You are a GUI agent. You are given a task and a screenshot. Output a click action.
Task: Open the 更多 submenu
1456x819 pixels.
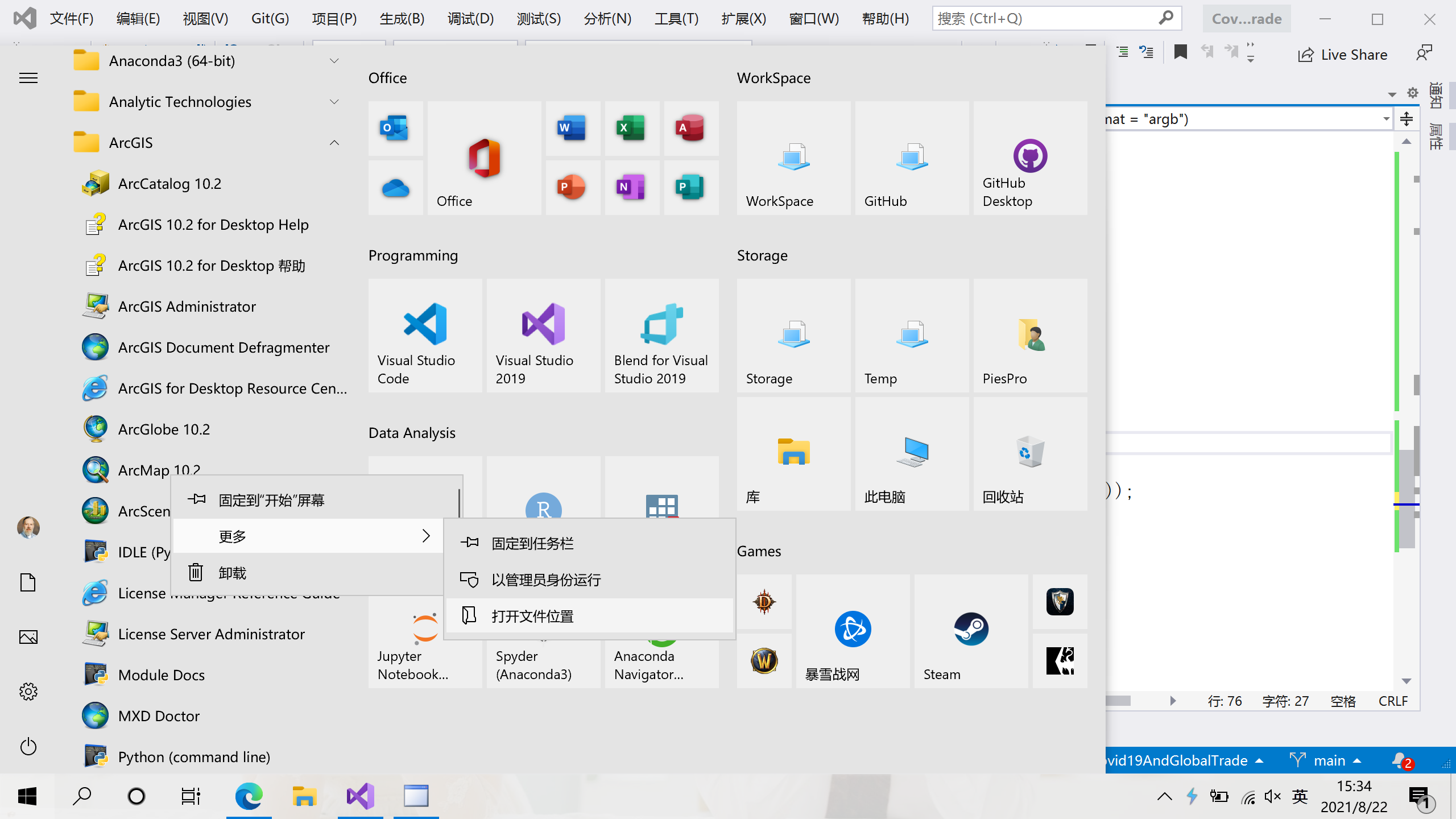[x=308, y=536]
